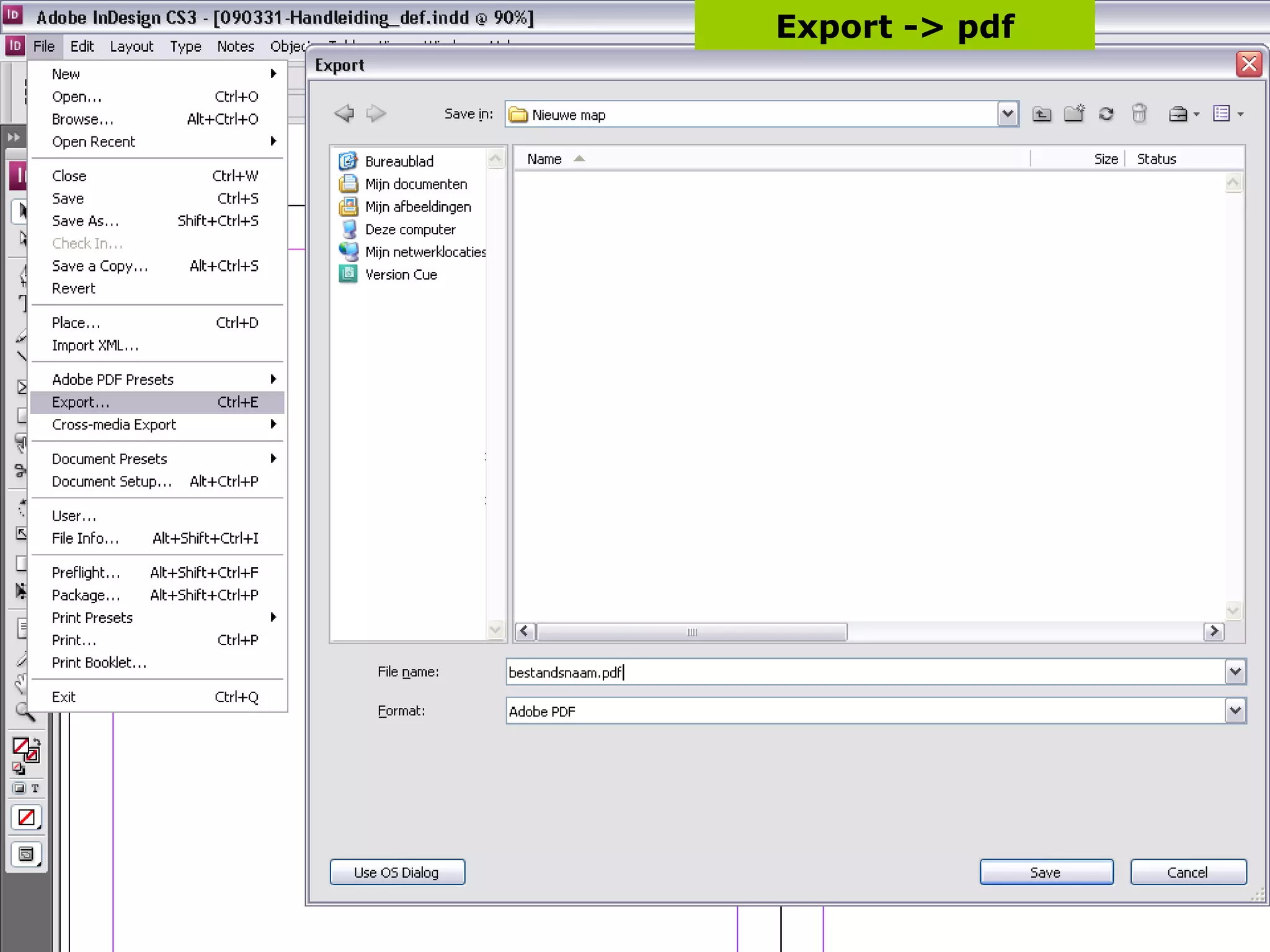Choose Export... from the File menu
The width and height of the screenshot is (1270, 952).
[158, 402]
